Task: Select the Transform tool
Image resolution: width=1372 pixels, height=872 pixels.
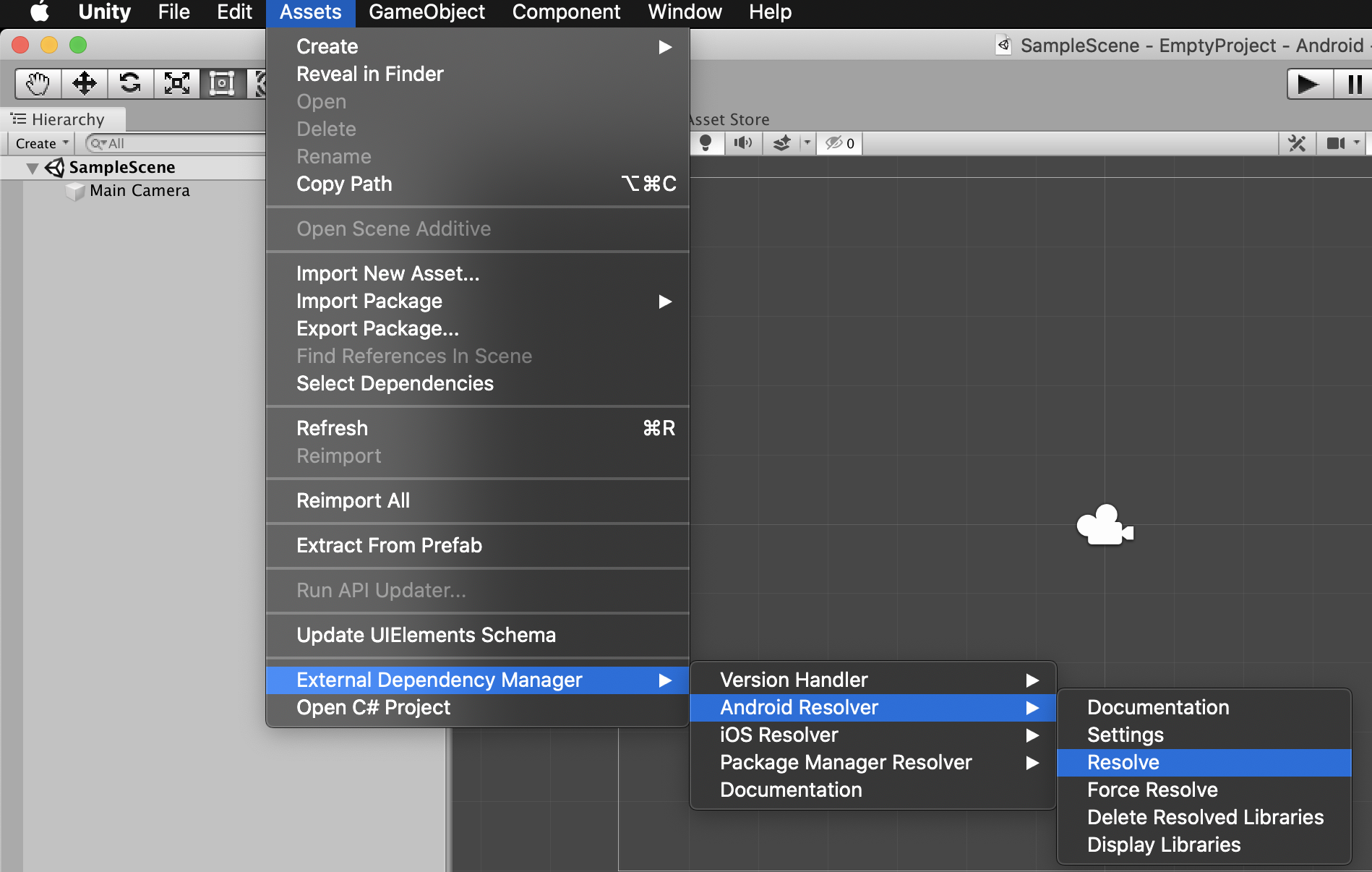Action: pyautogui.click(x=257, y=84)
